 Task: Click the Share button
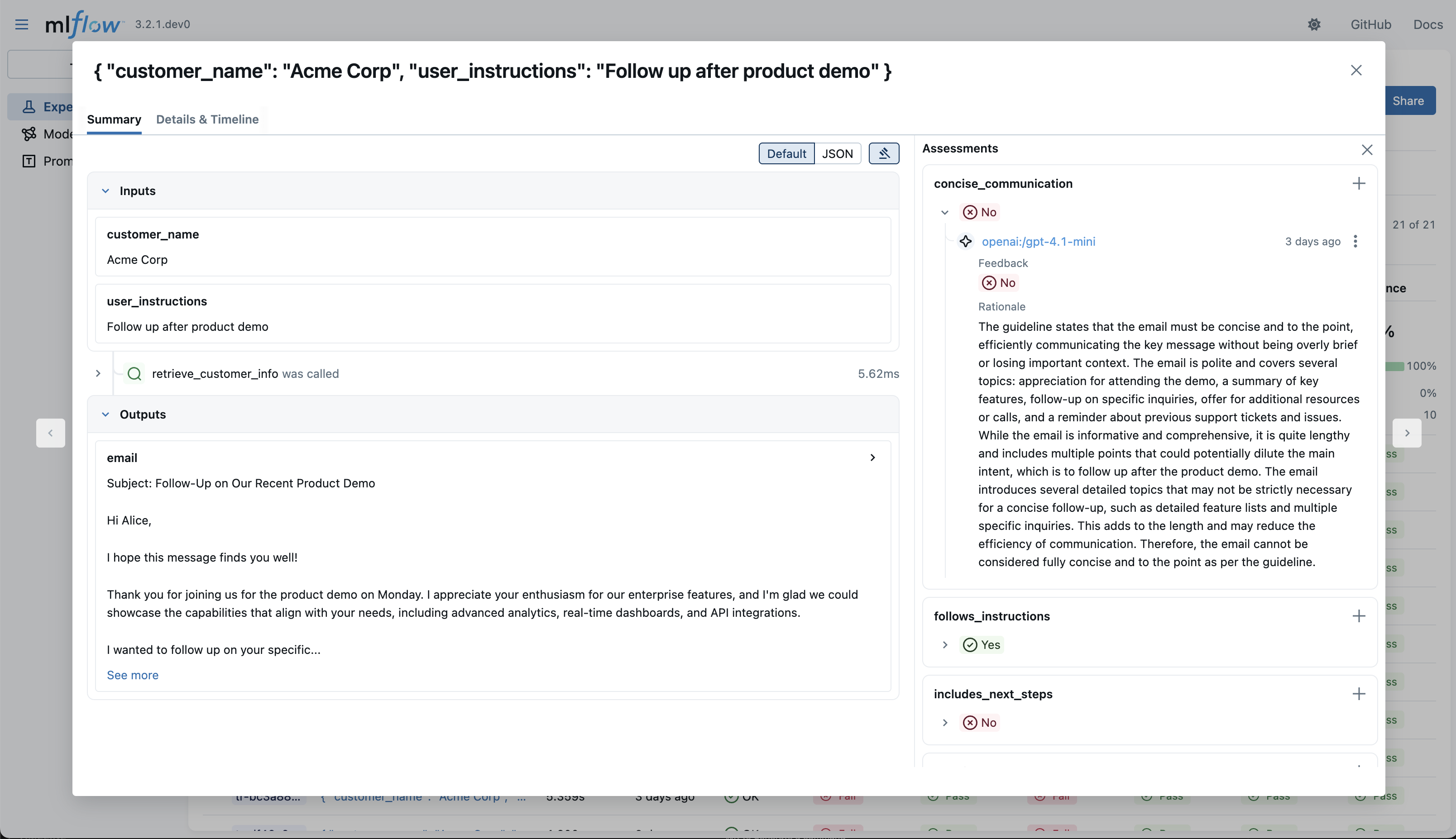tap(1408, 100)
